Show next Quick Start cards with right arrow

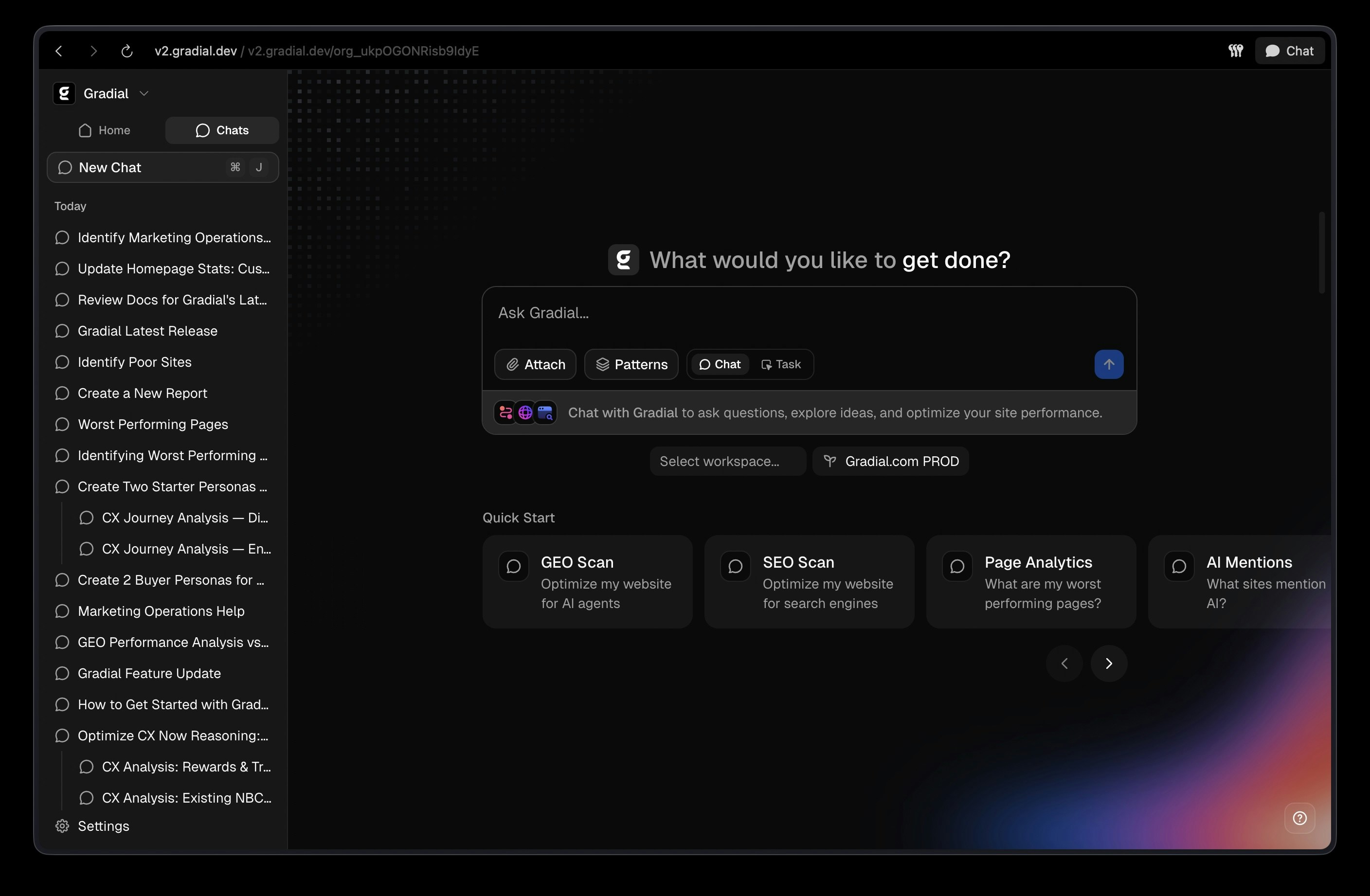pos(1108,663)
